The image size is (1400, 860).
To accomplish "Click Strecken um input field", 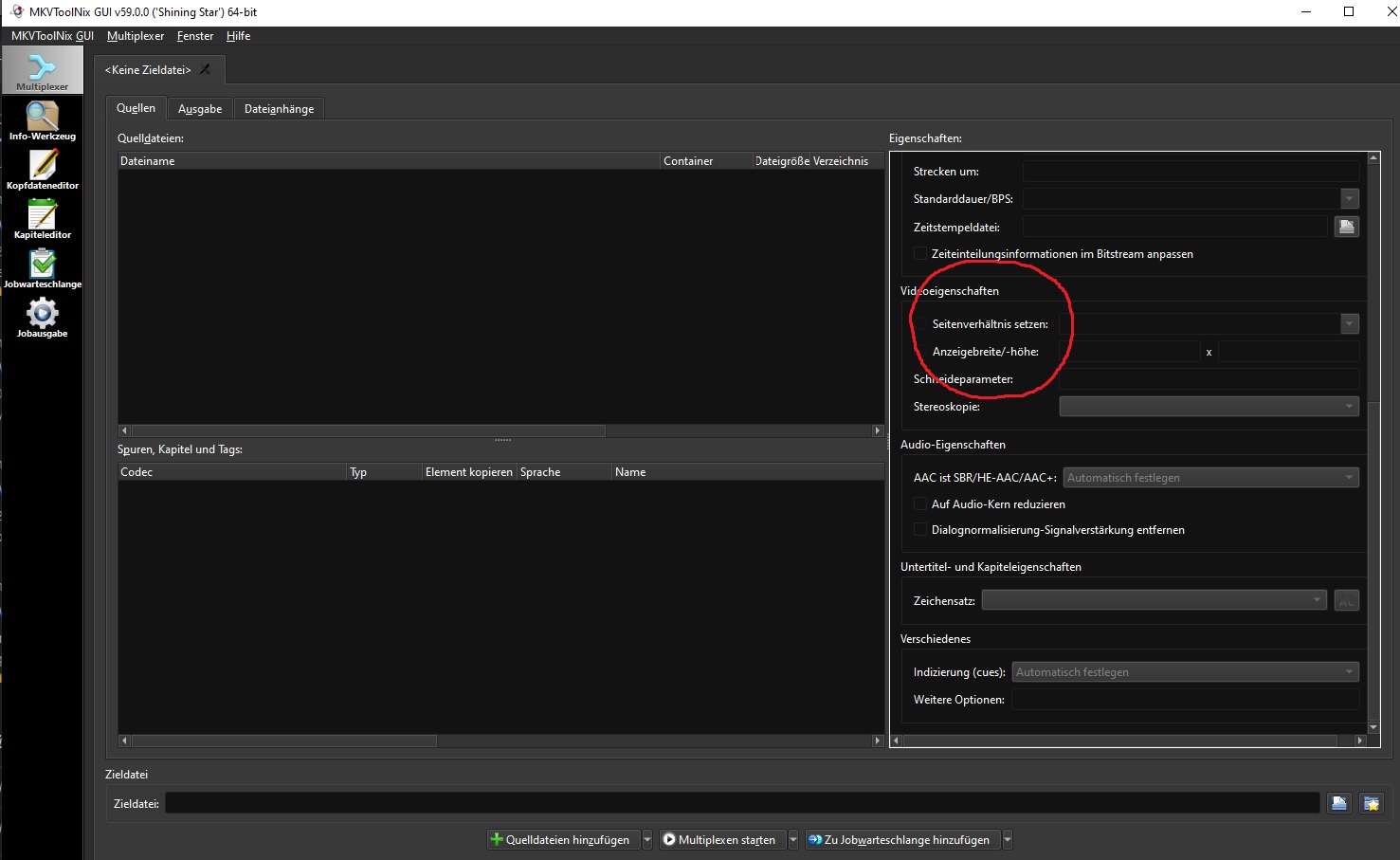I will [x=1191, y=172].
